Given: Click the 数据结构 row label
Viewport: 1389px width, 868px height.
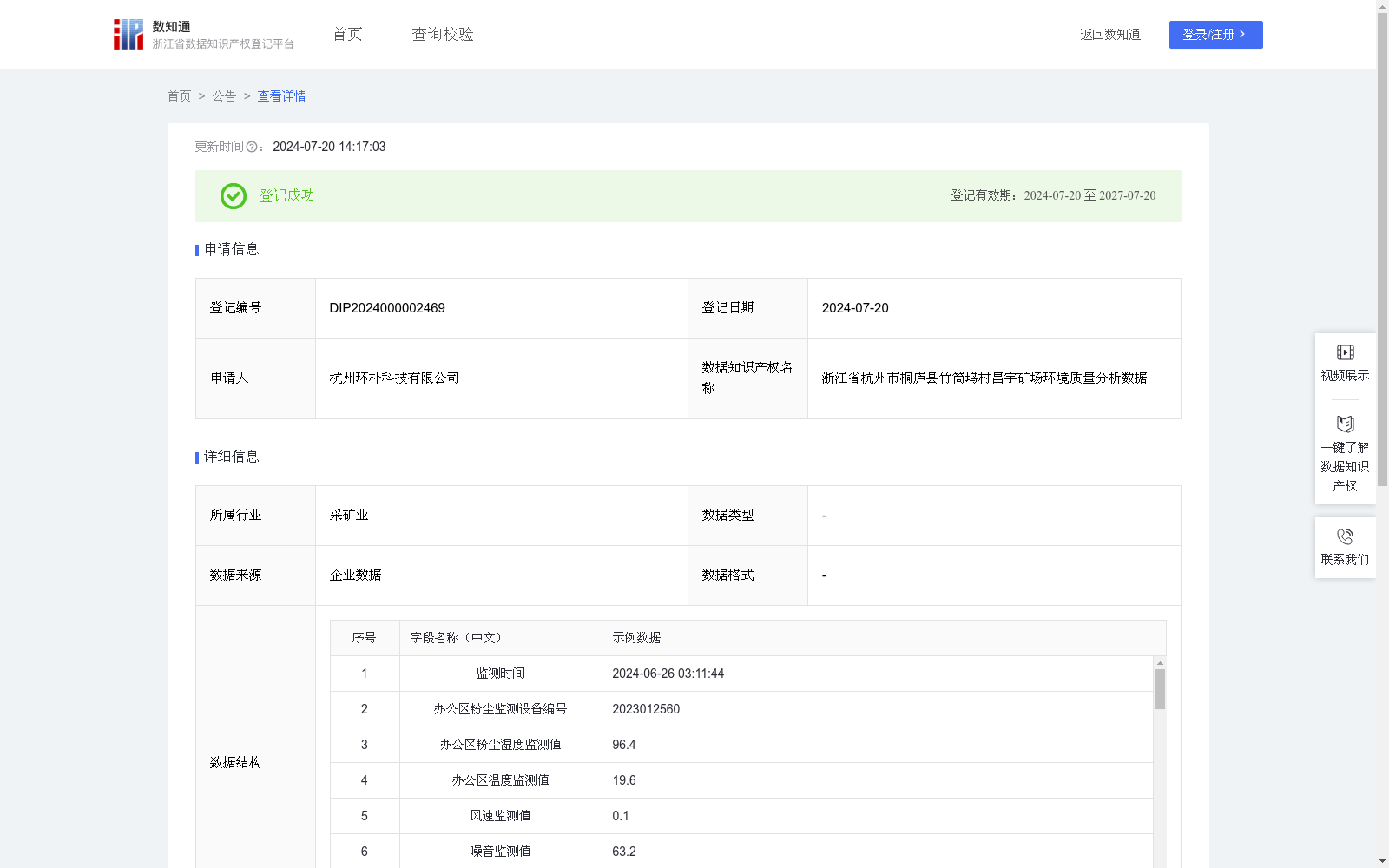Looking at the screenshot, I should click(235, 762).
